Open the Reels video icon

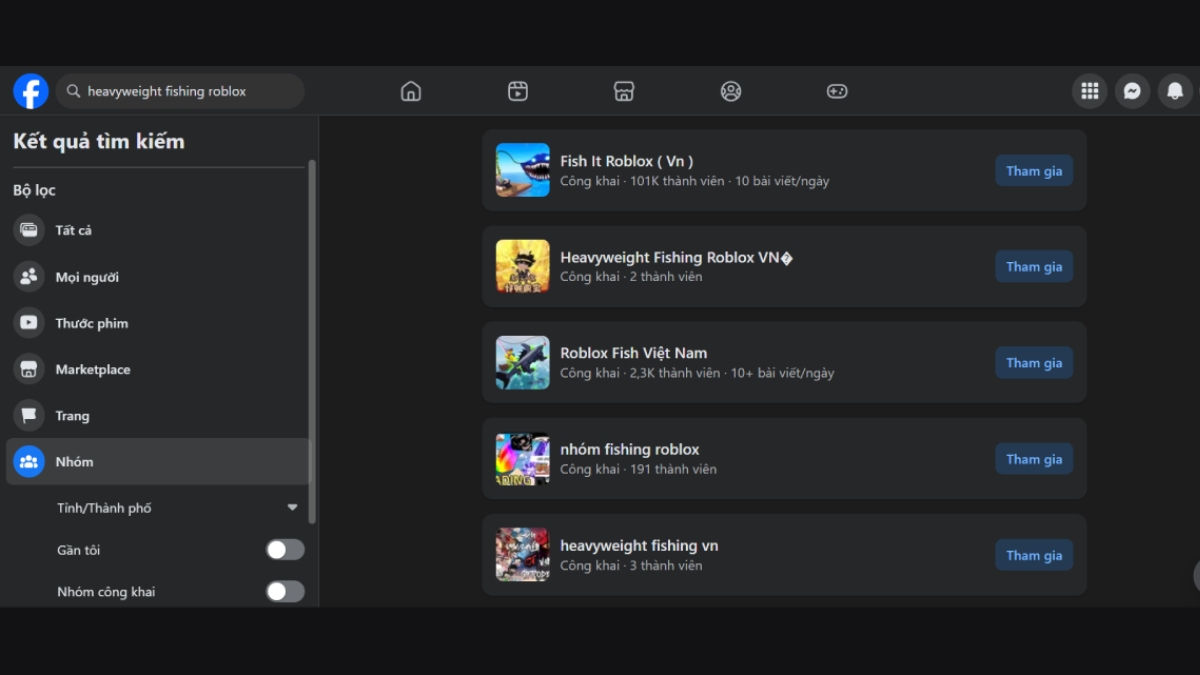point(517,91)
